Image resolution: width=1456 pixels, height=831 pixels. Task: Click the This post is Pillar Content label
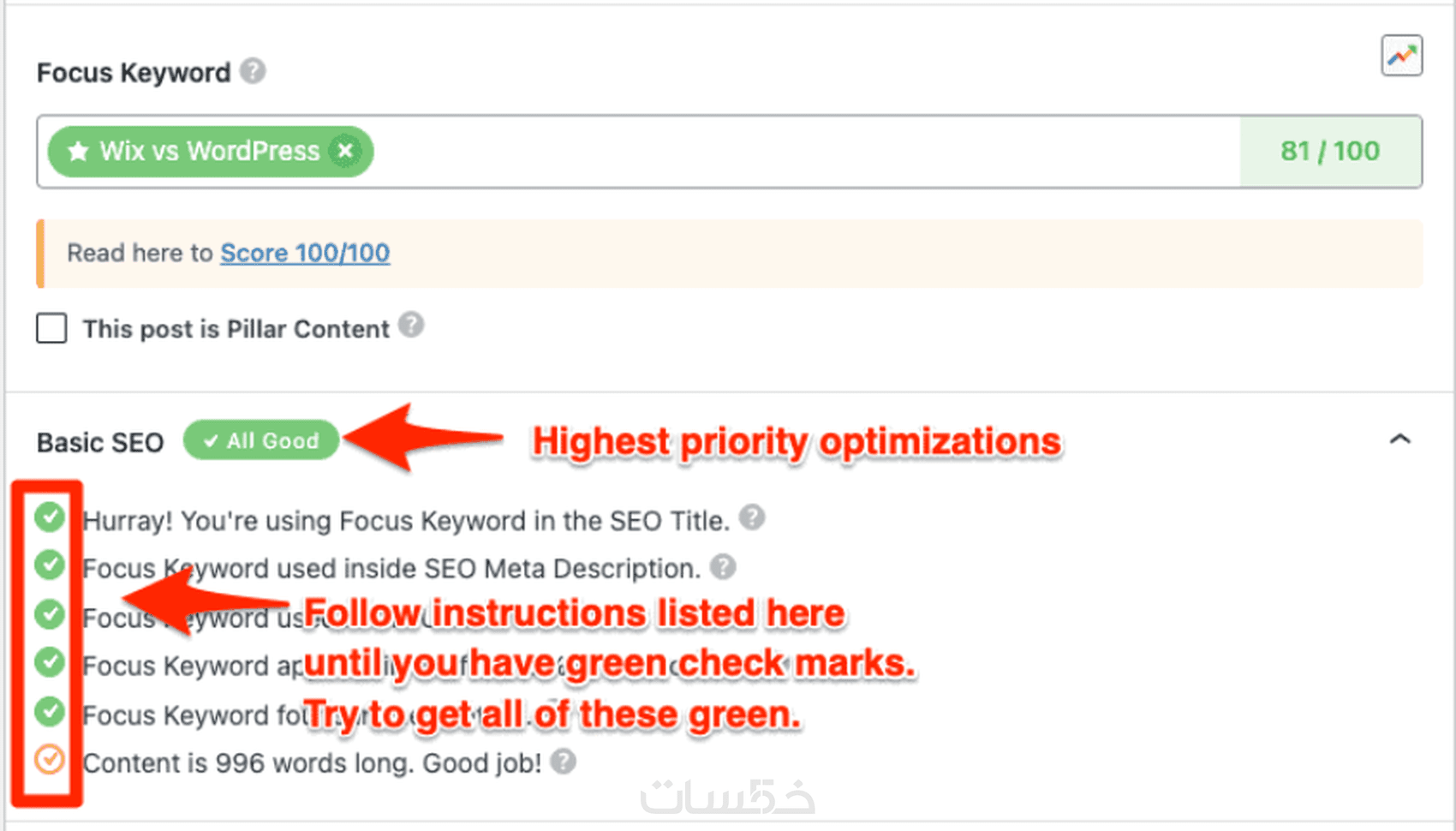tap(236, 329)
